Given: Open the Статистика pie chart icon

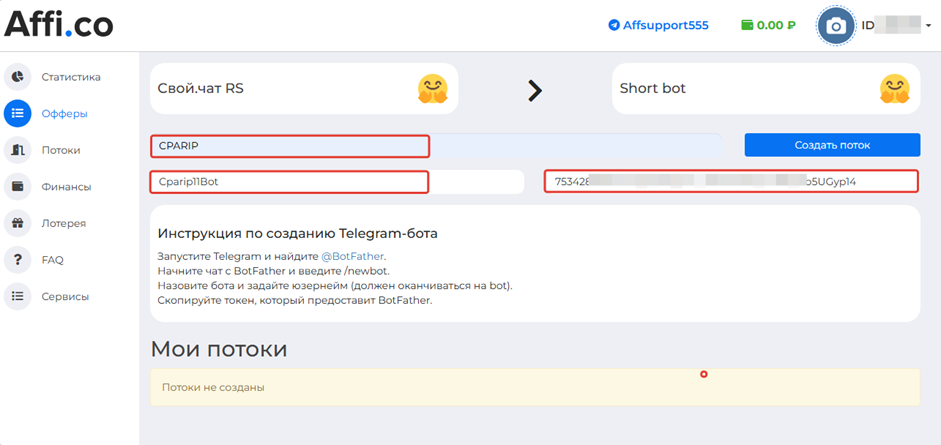Looking at the screenshot, I should click(x=17, y=77).
